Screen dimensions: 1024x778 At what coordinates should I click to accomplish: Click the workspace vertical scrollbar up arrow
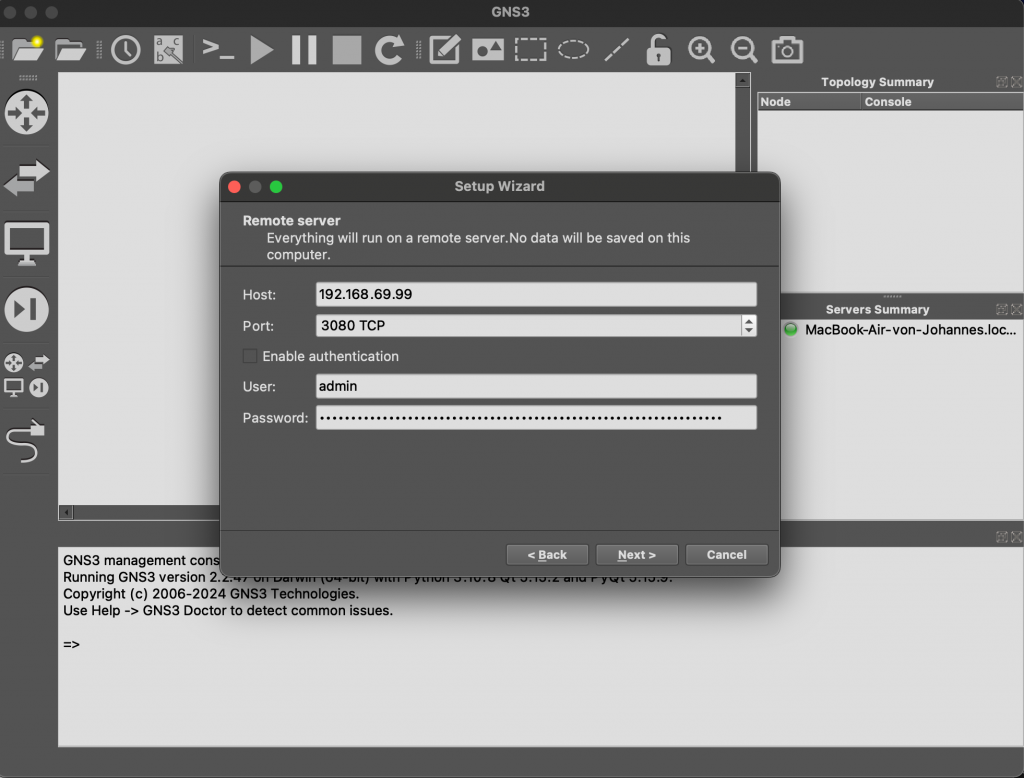coord(743,80)
